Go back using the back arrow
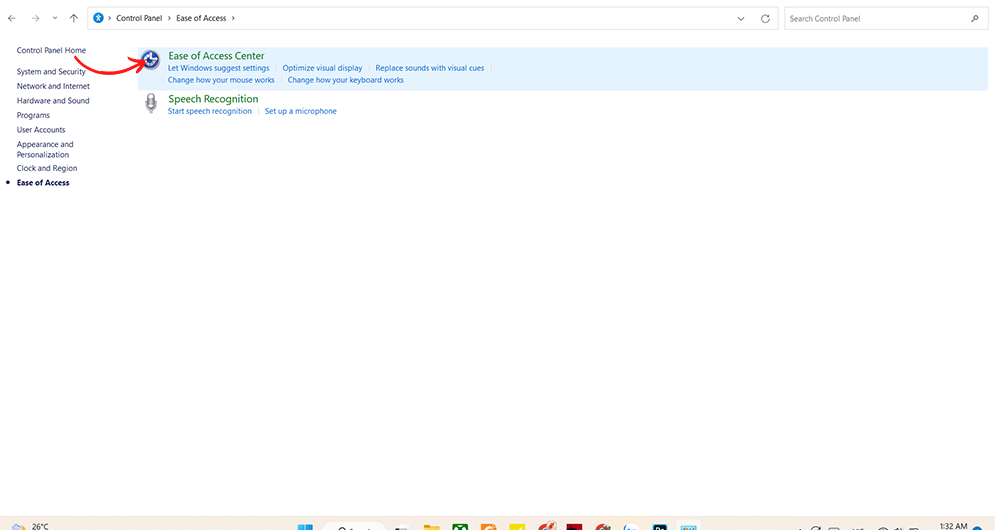 [11, 18]
